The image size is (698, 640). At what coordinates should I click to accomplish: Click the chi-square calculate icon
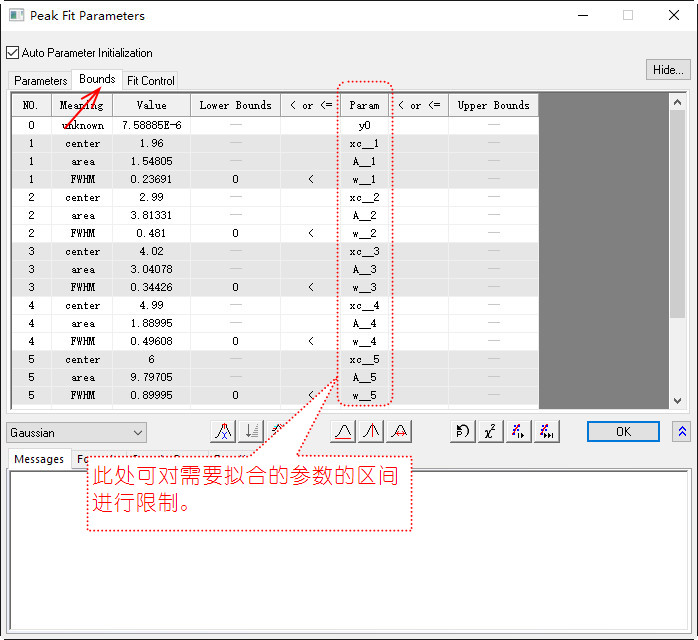click(x=490, y=432)
